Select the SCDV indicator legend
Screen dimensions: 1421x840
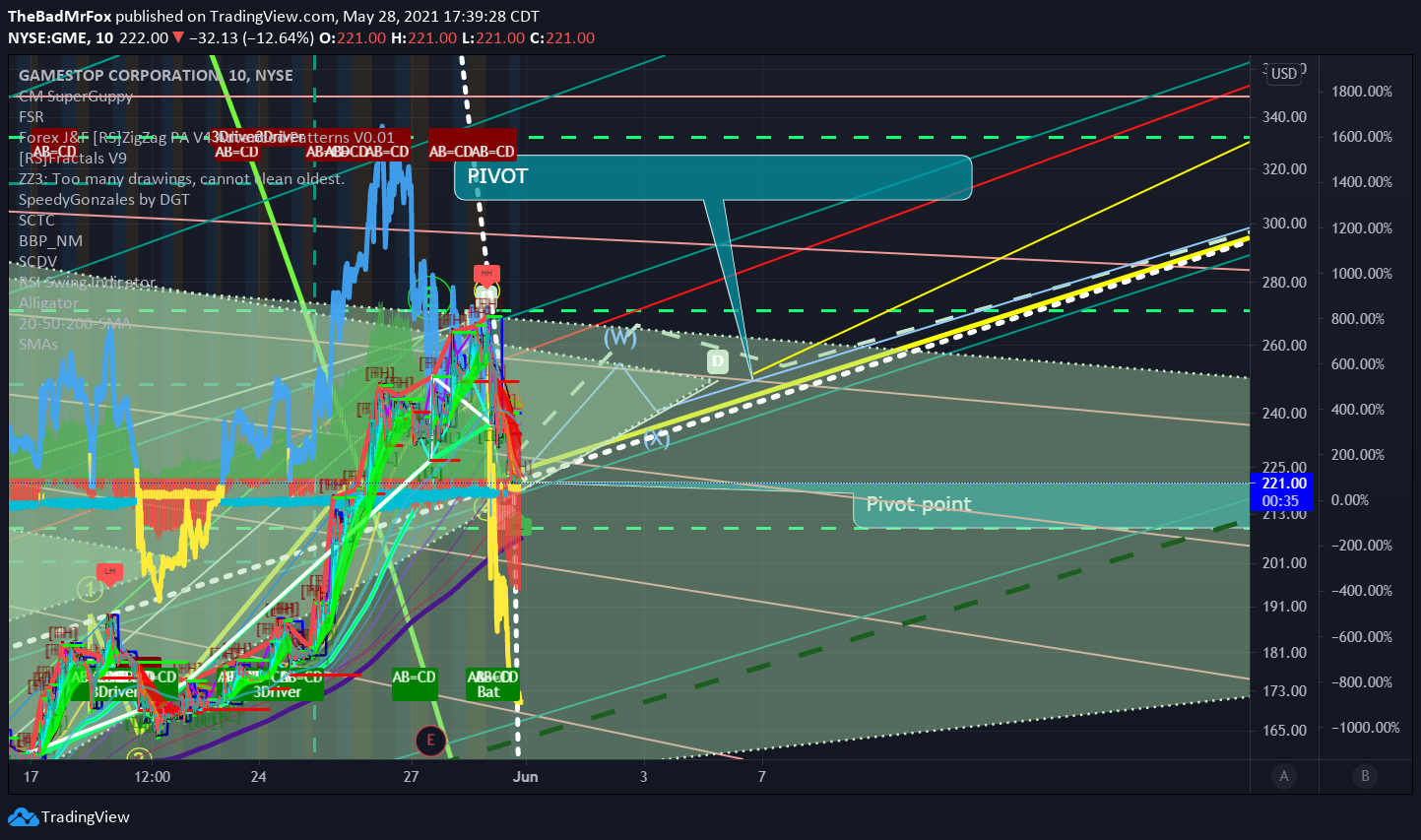click(x=37, y=261)
